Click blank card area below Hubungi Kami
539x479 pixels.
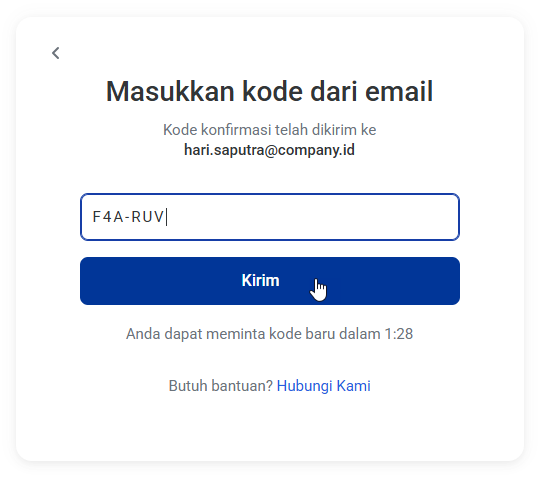[x=270, y=428]
